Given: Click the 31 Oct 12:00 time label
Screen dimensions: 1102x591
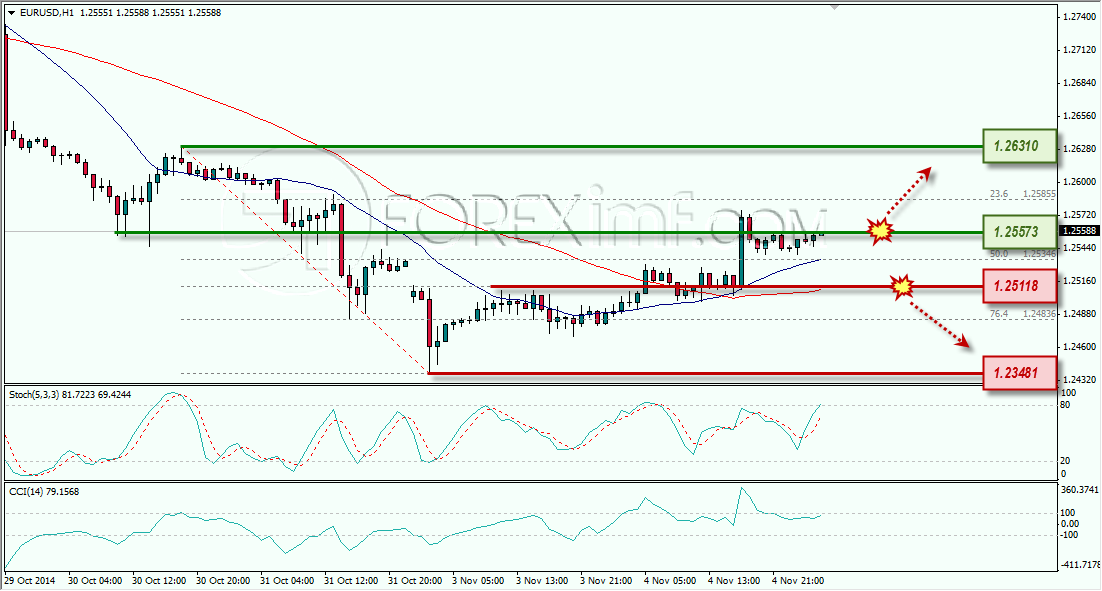Looking at the screenshot, I should pyautogui.click(x=351, y=580).
